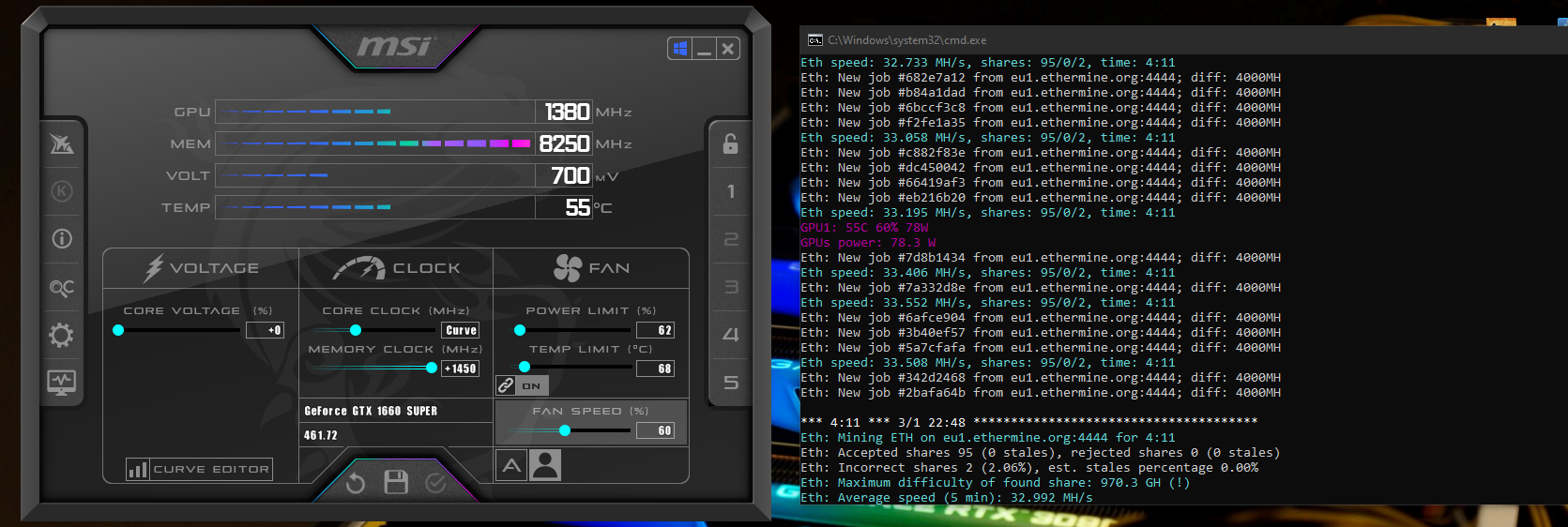The width and height of the screenshot is (1568, 527).
Task: Open the information panel icon
Action: click(x=62, y=239)
